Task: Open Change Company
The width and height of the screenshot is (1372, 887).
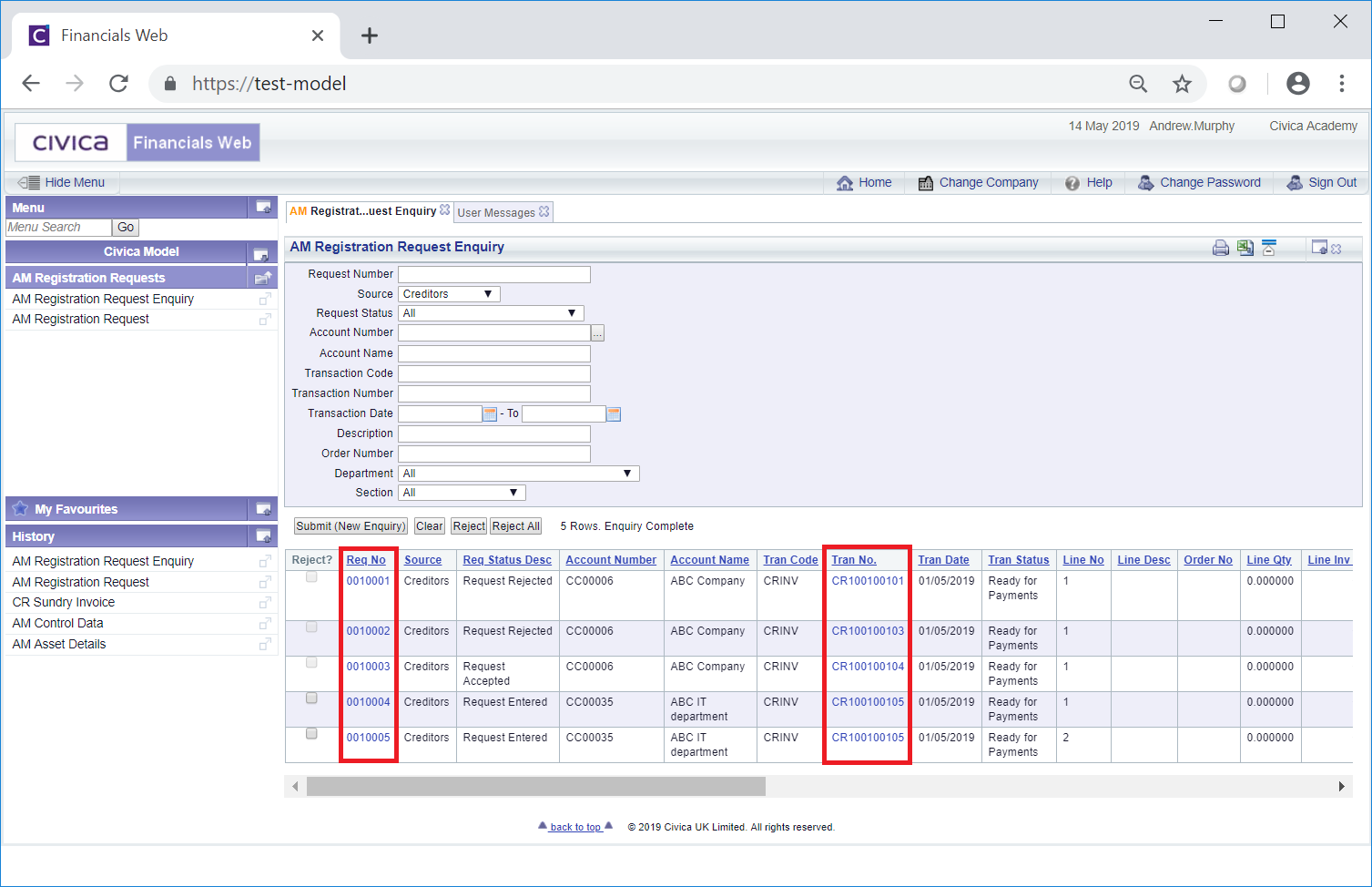Action: tap(978, 182)
